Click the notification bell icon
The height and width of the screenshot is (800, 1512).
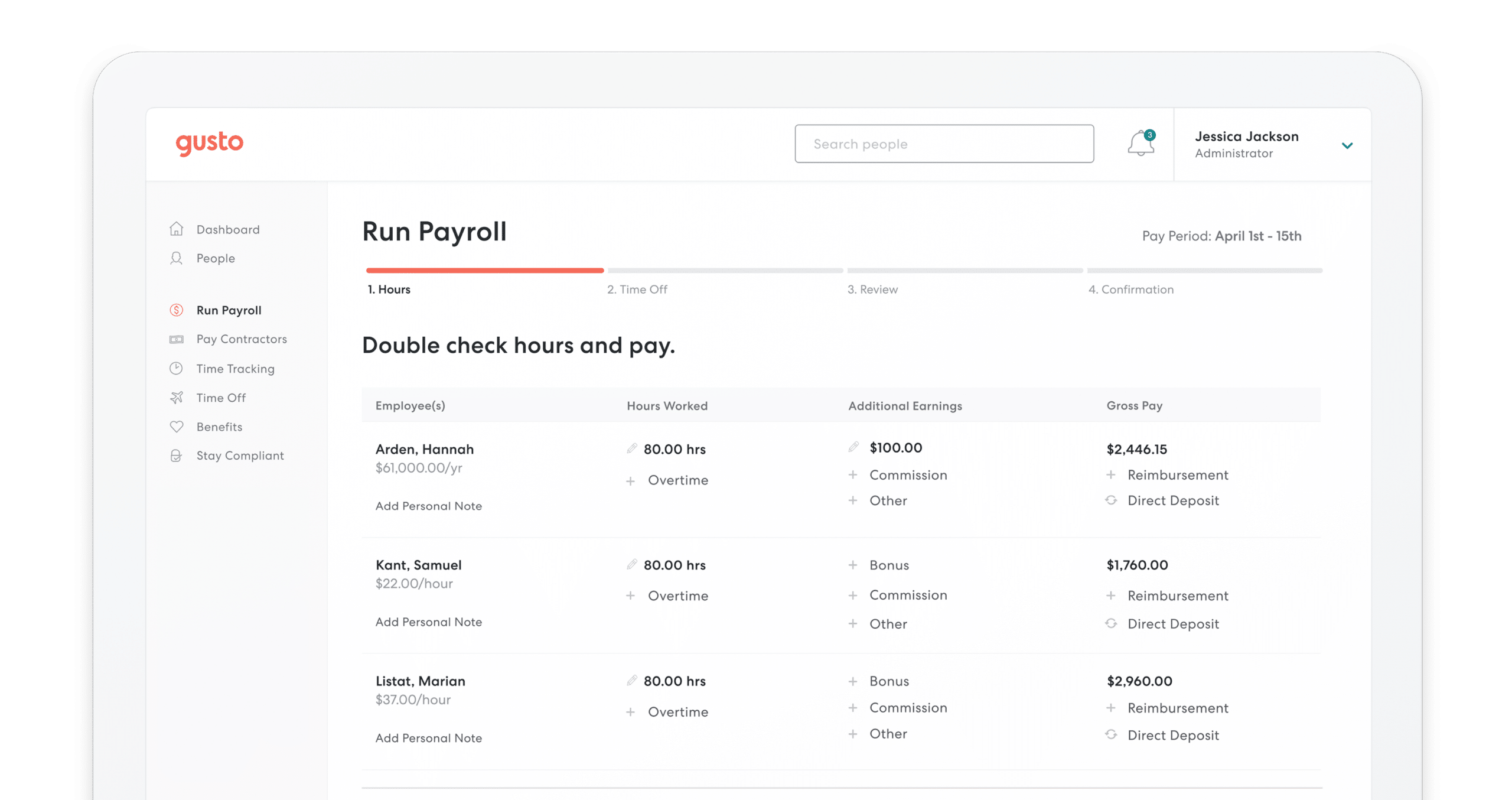click(x=1140, y=144)
